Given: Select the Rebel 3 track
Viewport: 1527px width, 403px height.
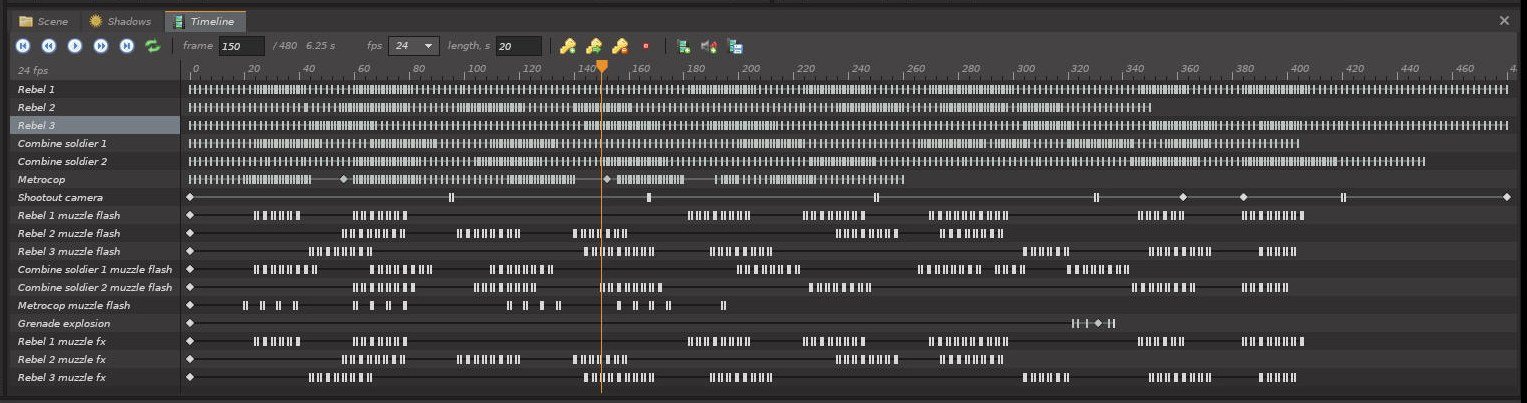Looking at the screenshot, I should [95, 126].
